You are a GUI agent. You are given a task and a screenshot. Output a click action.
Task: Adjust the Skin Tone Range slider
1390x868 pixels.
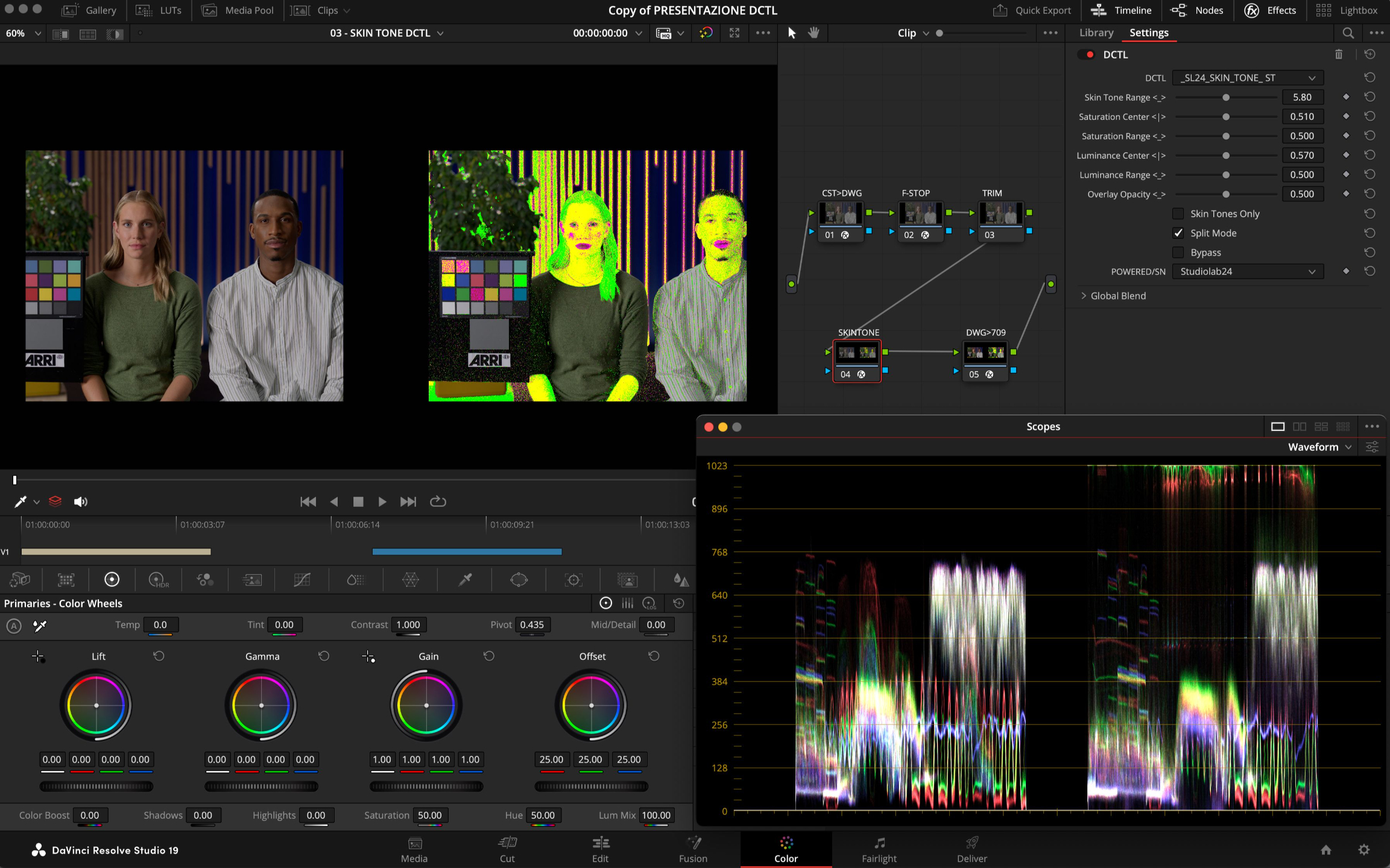pyautogui.click(x=1225, y=97)
